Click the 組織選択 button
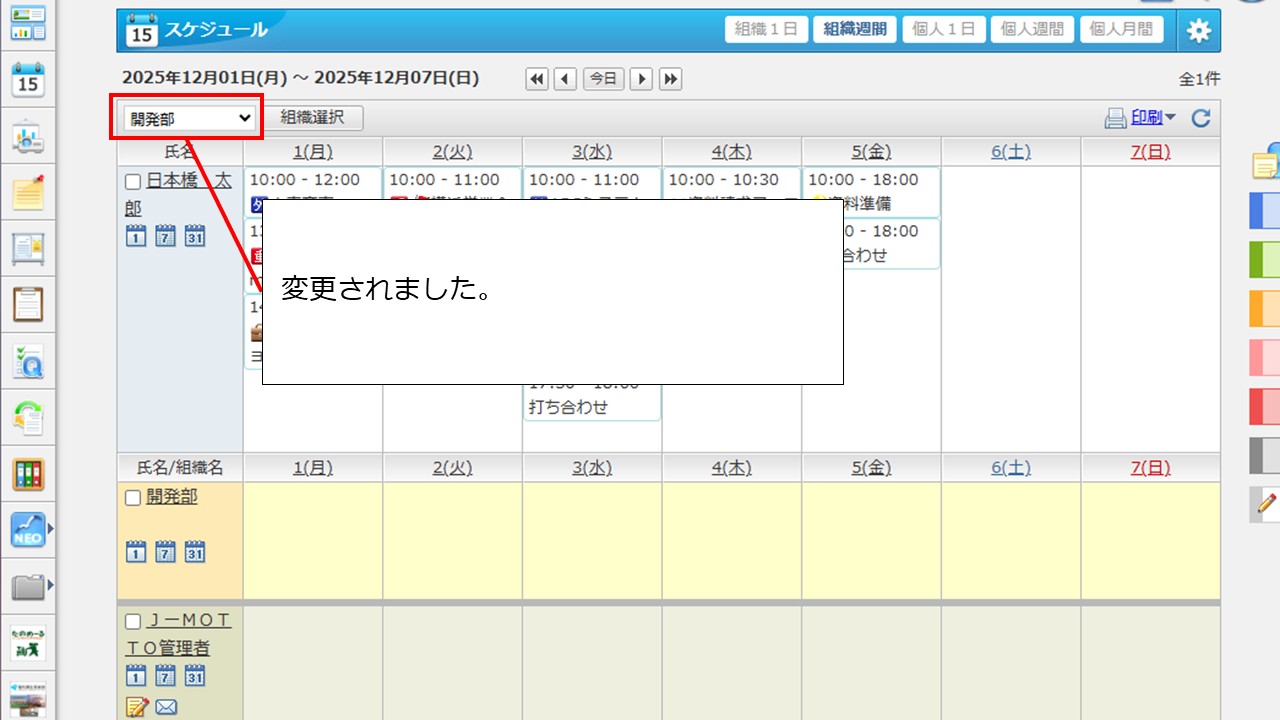Viewport: 1280px width, 720px height. pos(312,118)
